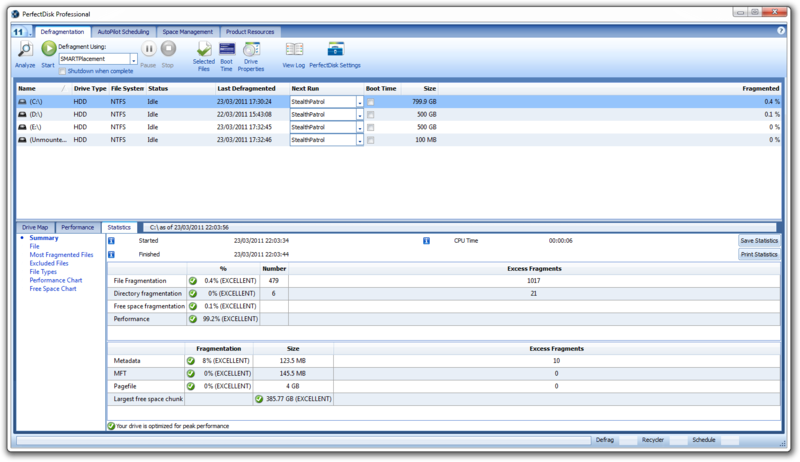The image size is (800, 462).
Task: Open Next Run dropdown for D:\
Action: click(x=360, y=115)
